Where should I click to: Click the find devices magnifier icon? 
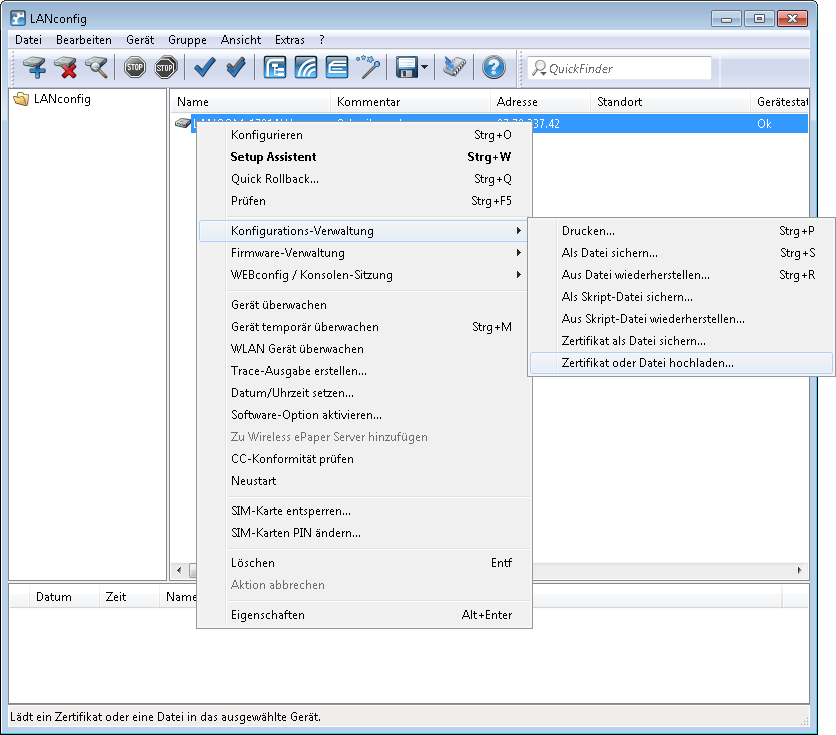pyautogui.click(x=96, y=68)
